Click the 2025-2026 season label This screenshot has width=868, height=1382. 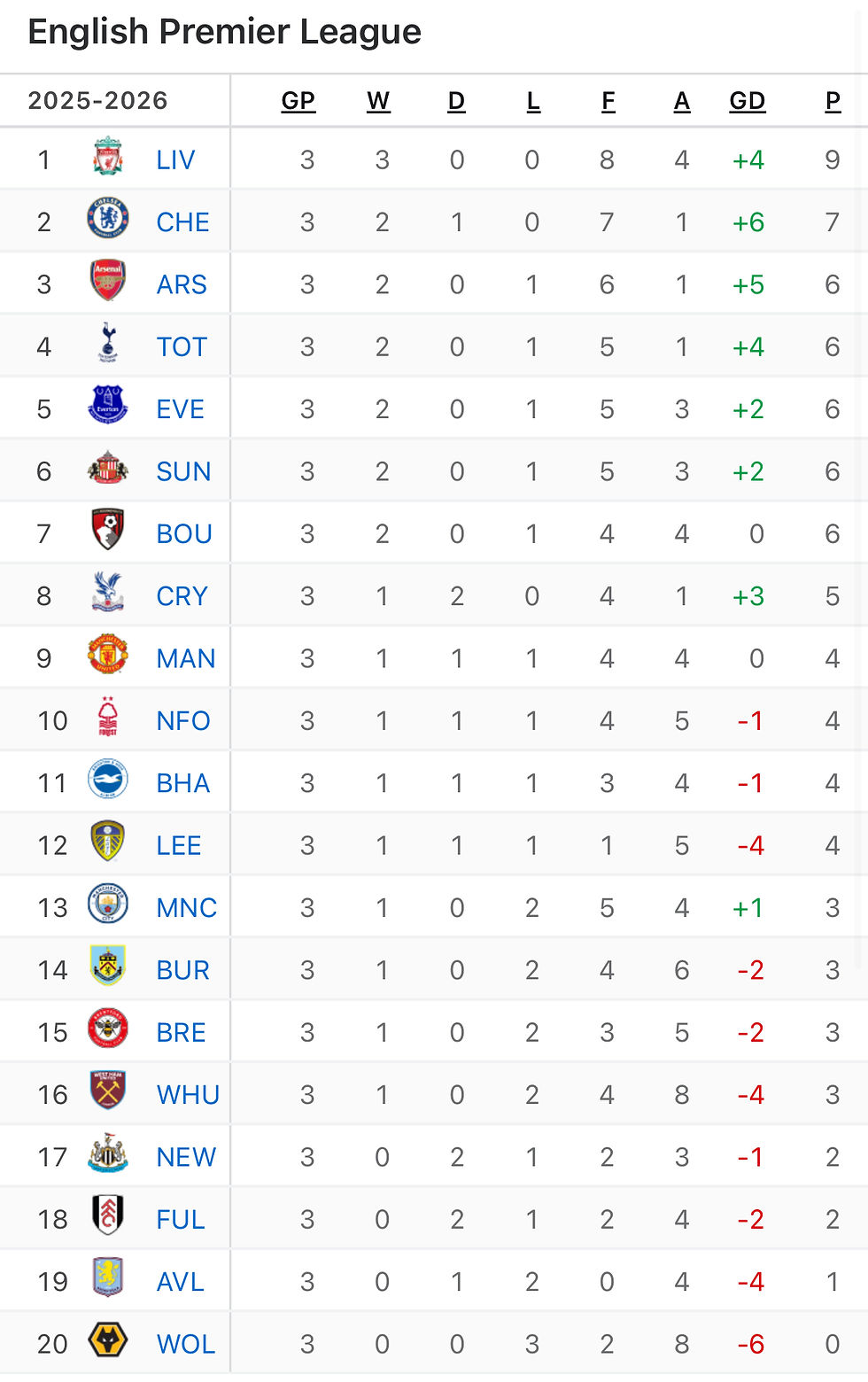coord(97,100)
